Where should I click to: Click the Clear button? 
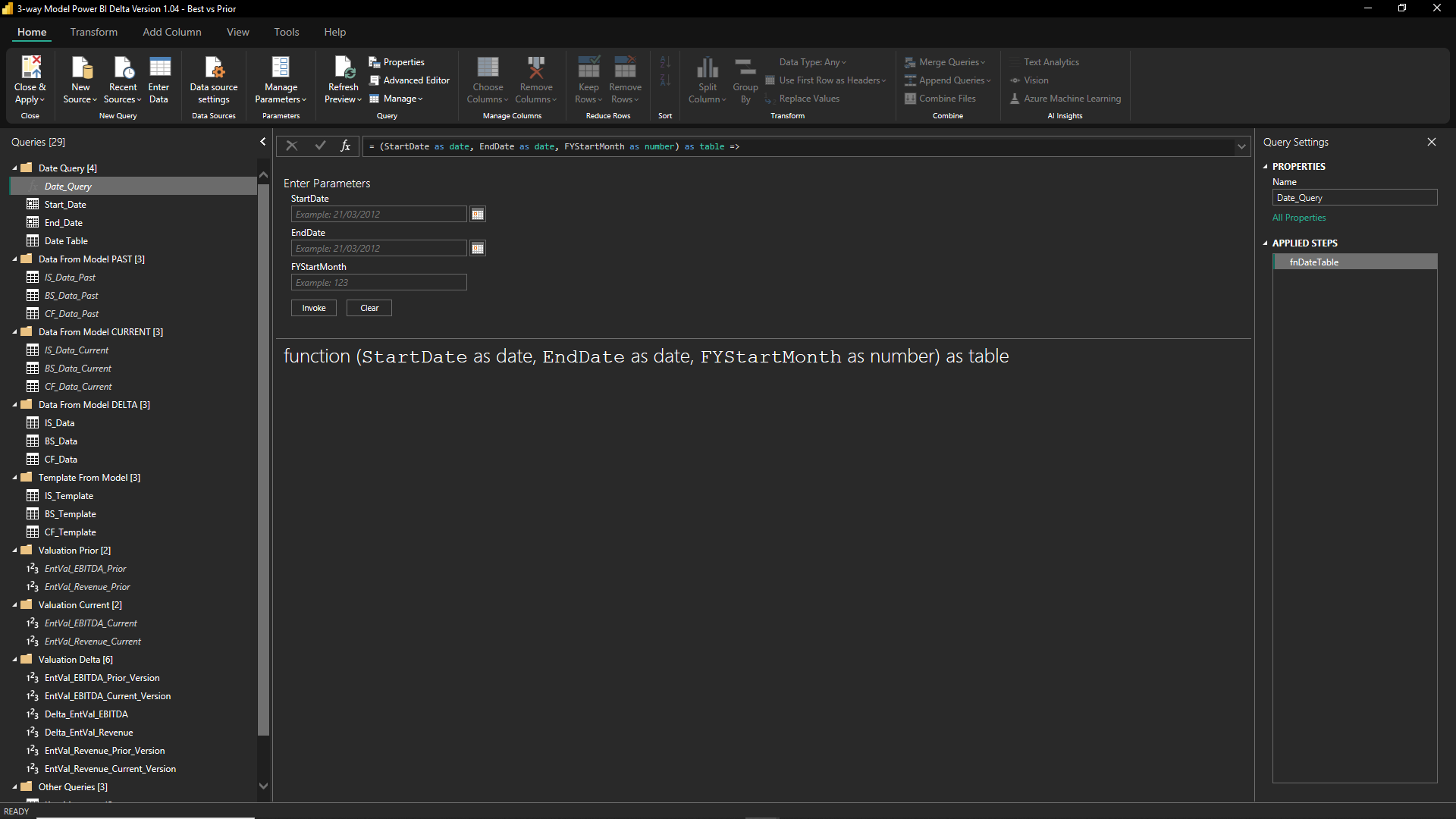369,308
